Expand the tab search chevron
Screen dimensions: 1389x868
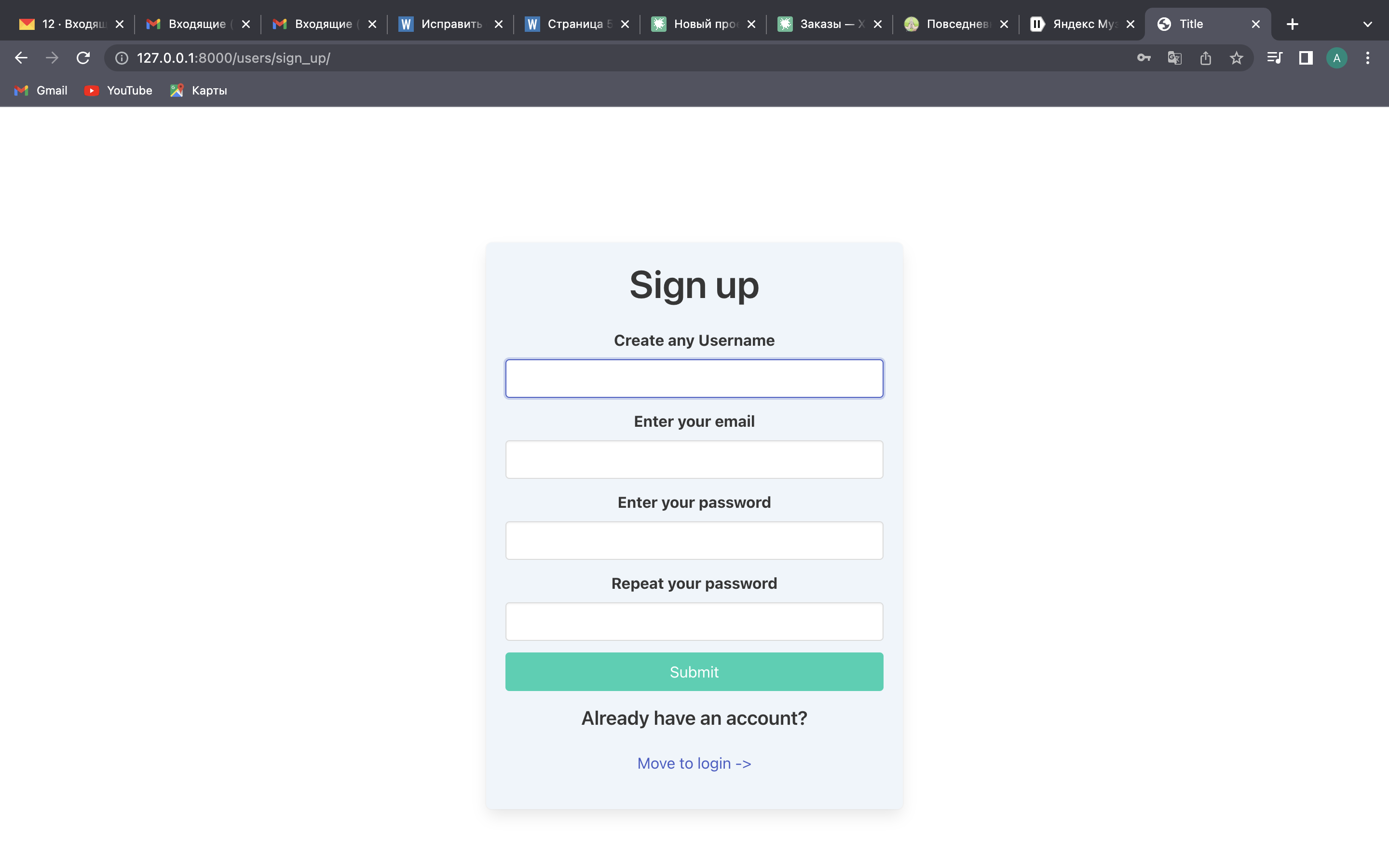[1368, 24]
